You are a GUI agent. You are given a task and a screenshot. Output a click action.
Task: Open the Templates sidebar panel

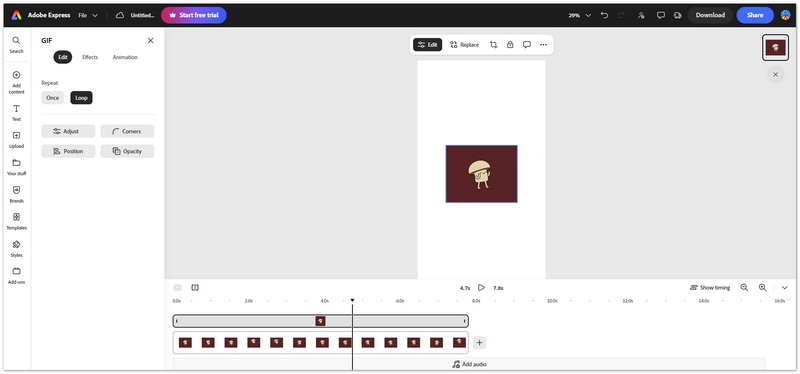pos(16,221)
